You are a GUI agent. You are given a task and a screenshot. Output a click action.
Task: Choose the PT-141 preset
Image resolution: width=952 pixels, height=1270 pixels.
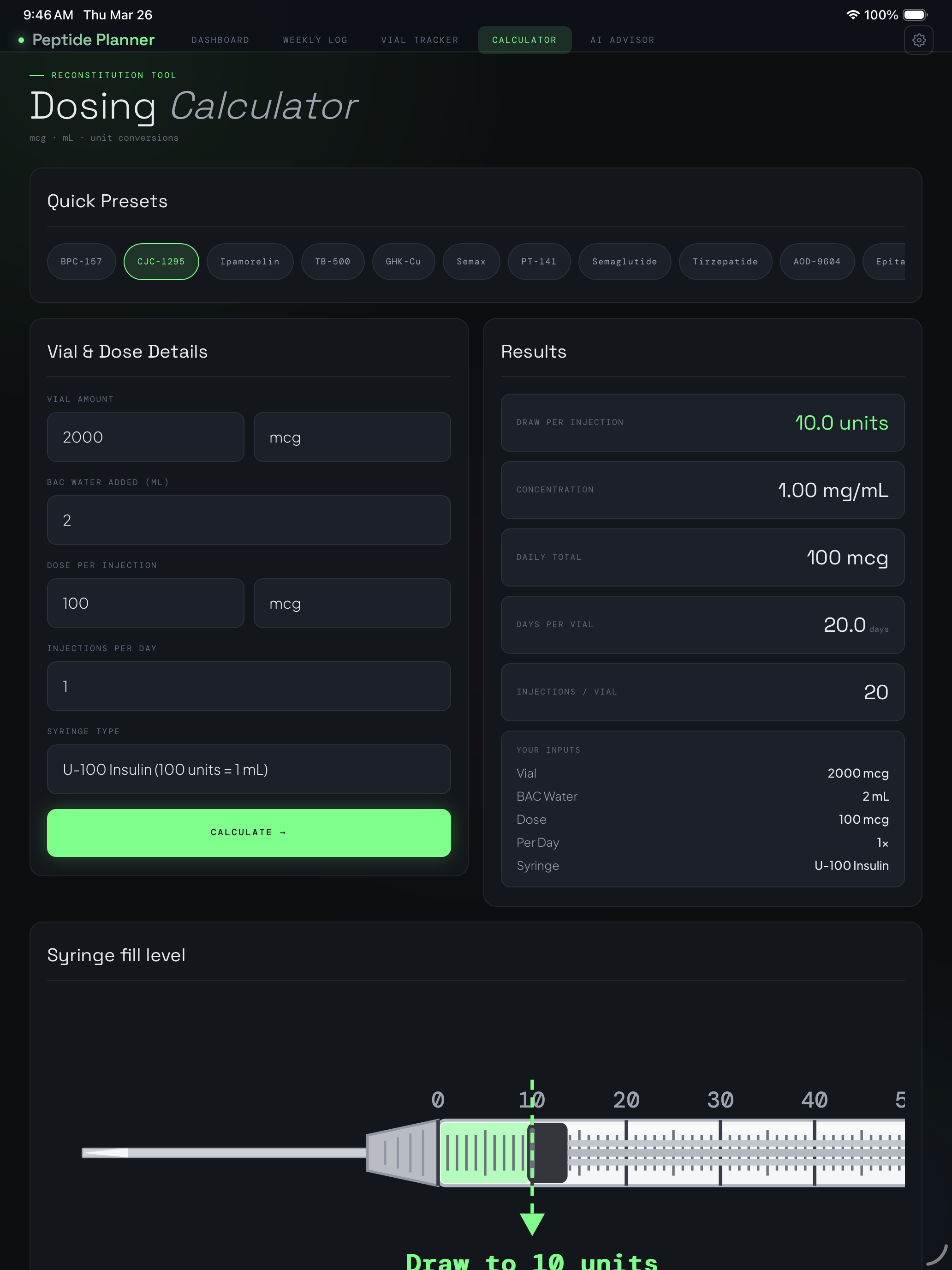click(x=539, y=262)
